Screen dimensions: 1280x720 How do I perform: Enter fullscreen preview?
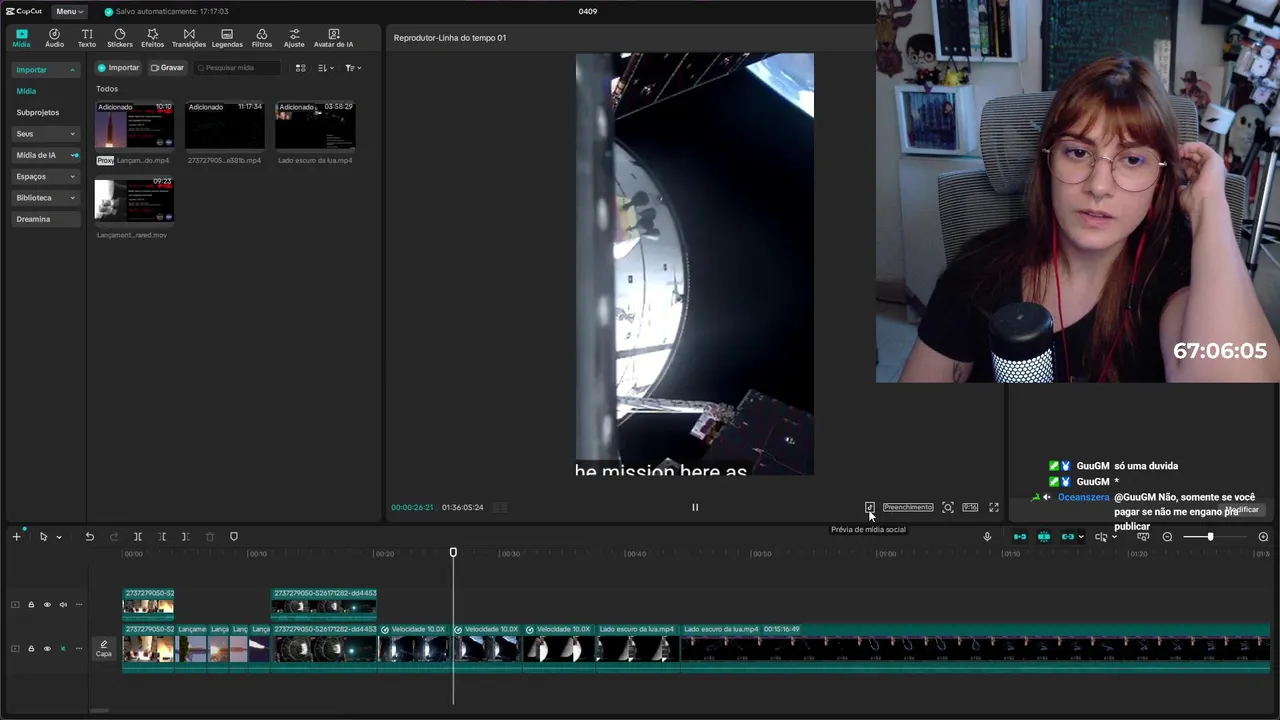[994, 507]
